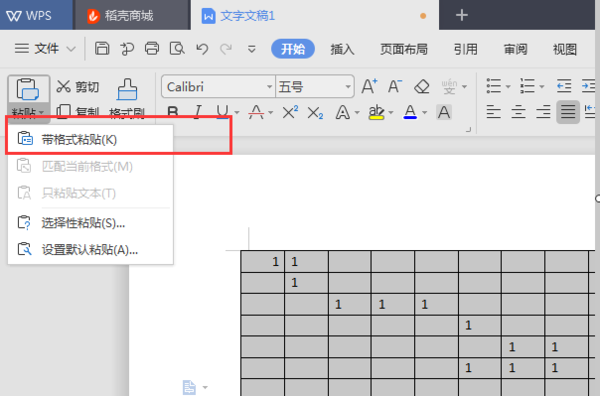This screenshot has height=396, width=600.
Task: Open the 五号 font size dropdown
Action: (348, 87)
